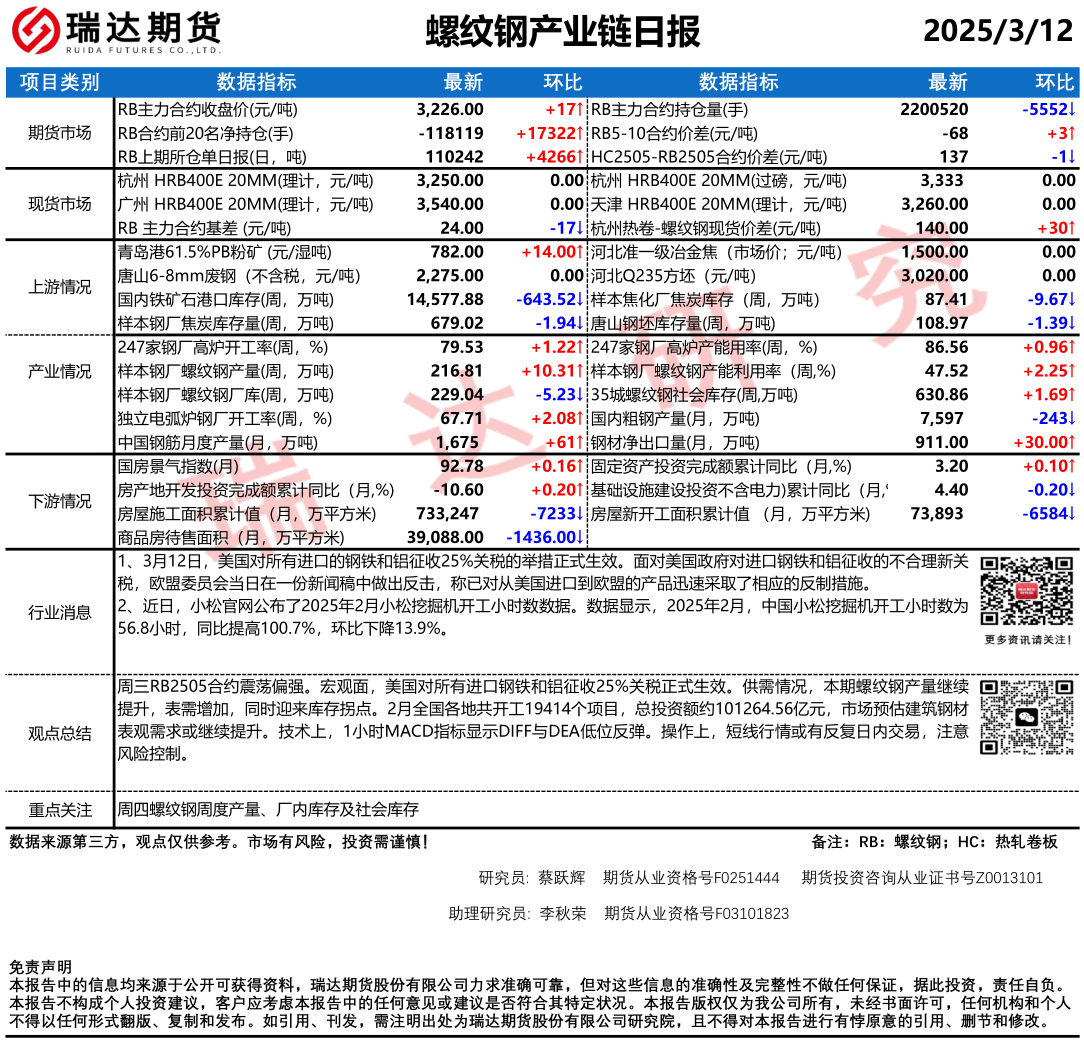This screenshot has height=1042, width=1084.
Task: Click assistant researcher name 李秋荣
Action: (563, 914)
